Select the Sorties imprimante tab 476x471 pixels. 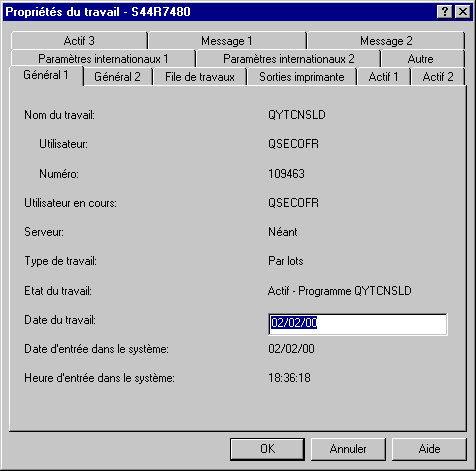[x=302, y=77]
